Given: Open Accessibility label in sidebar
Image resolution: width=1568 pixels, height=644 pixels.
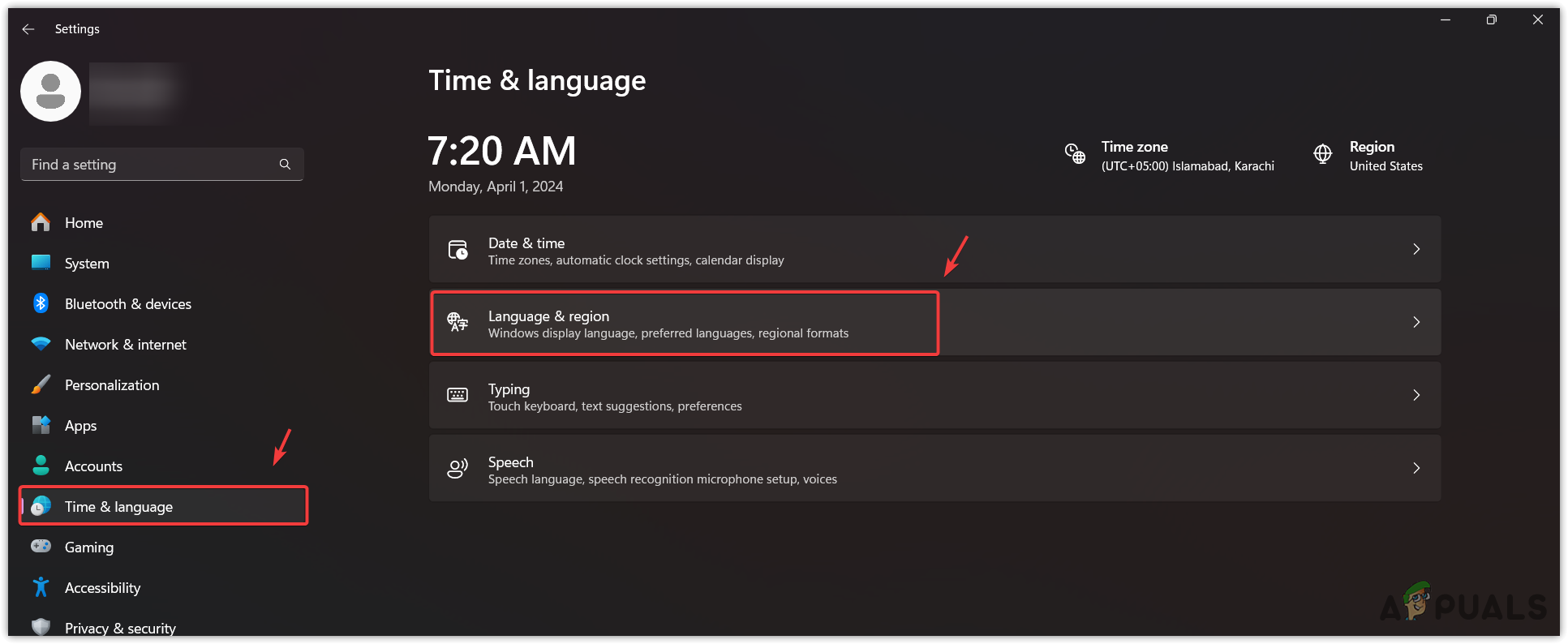Looking at the screenshot, I should coord(102,588).
